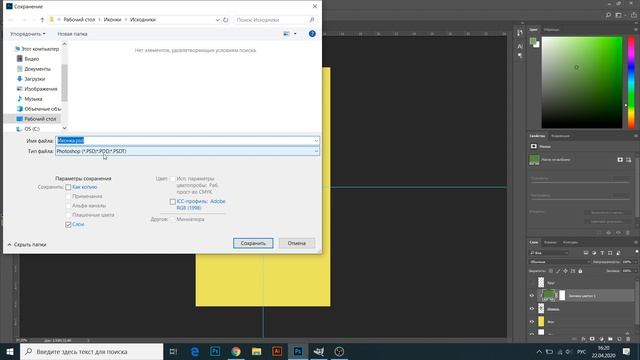Show the hidden topmost layer visibility box
The width and height of the screenshot is (640, 360).
click(532, 282)
